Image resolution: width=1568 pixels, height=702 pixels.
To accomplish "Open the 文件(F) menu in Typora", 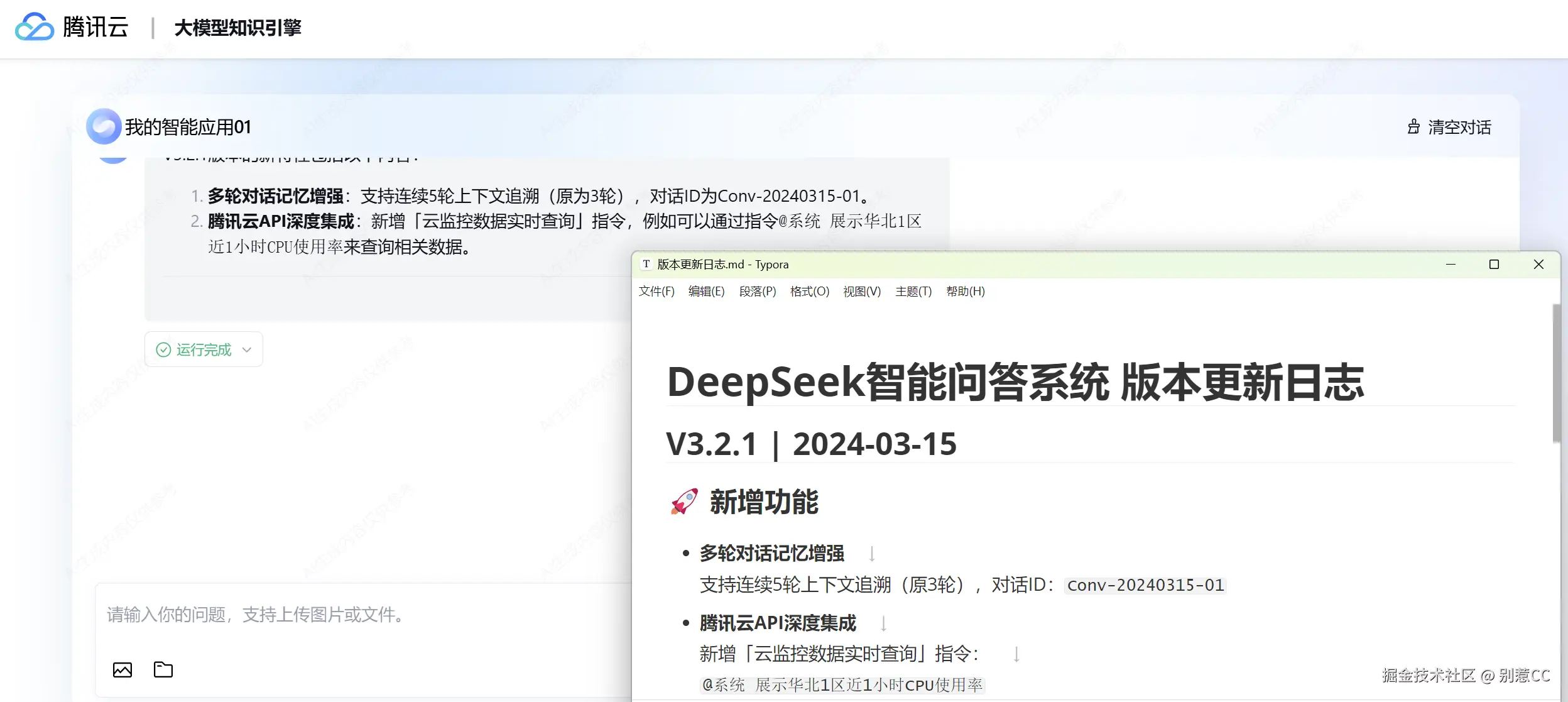I will (x=656, y=292).
